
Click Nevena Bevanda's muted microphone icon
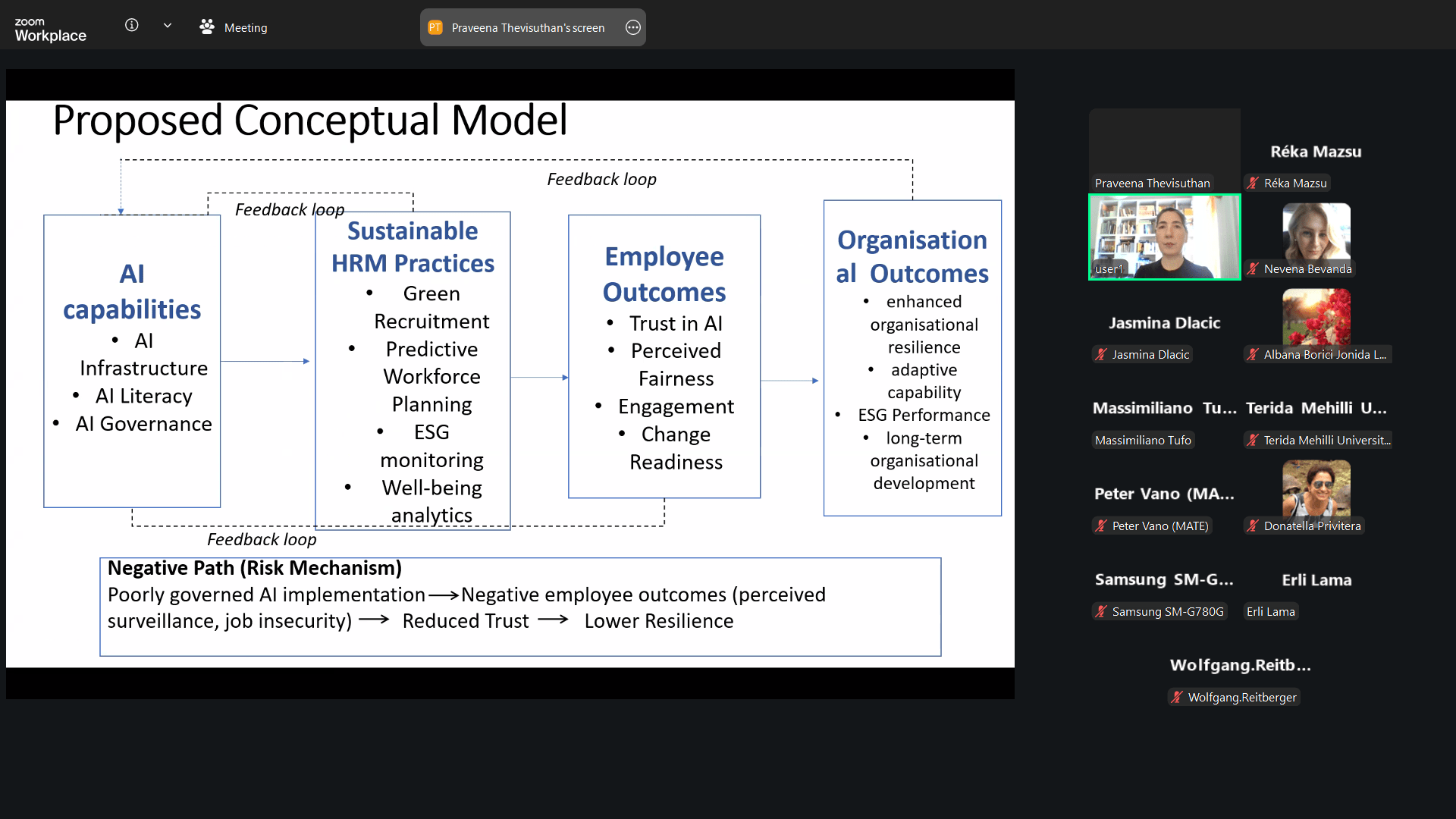pos(1253,269)
